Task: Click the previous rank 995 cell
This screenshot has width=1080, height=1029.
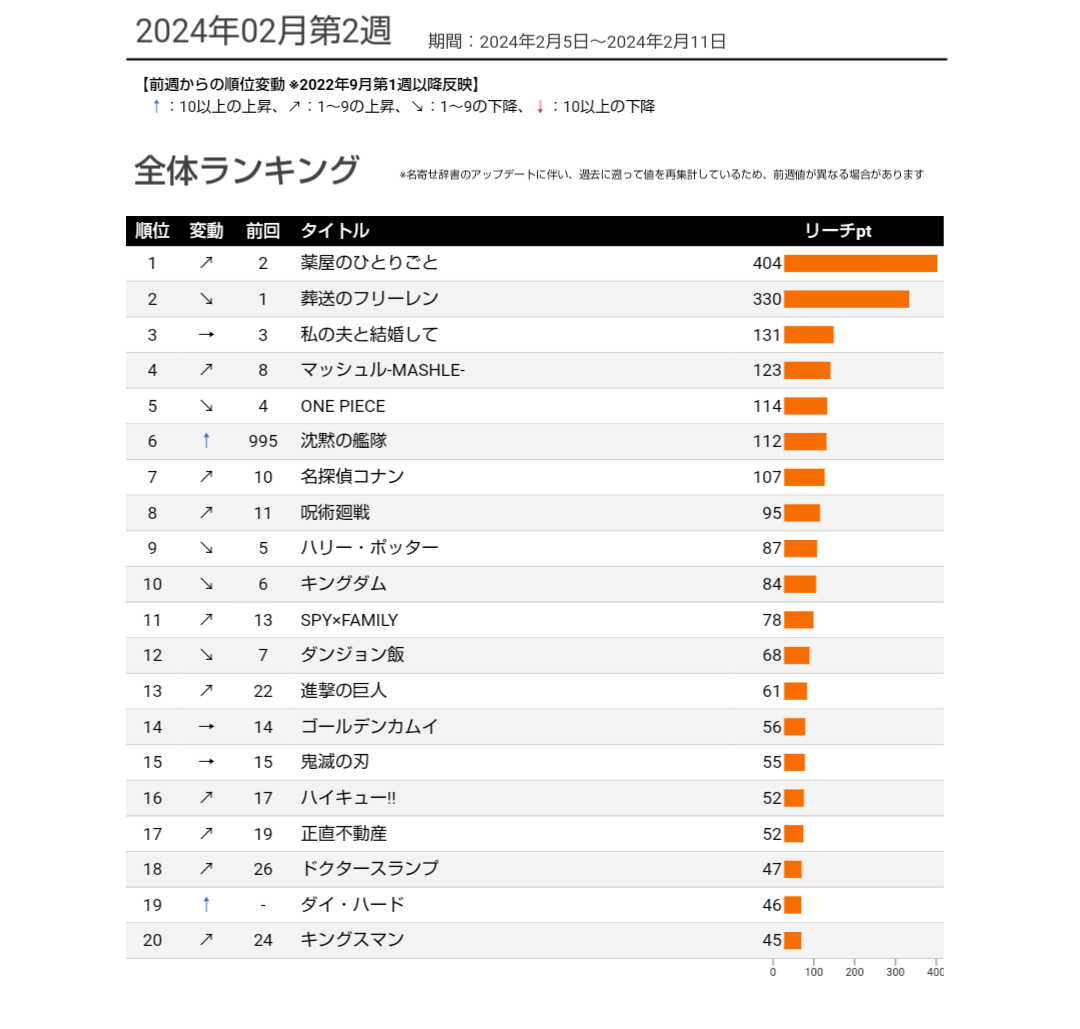Action: click(x=263, y=441)
